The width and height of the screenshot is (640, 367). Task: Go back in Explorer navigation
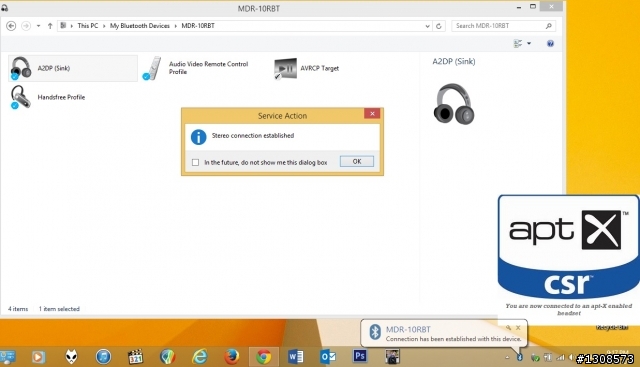click(11, 26)
